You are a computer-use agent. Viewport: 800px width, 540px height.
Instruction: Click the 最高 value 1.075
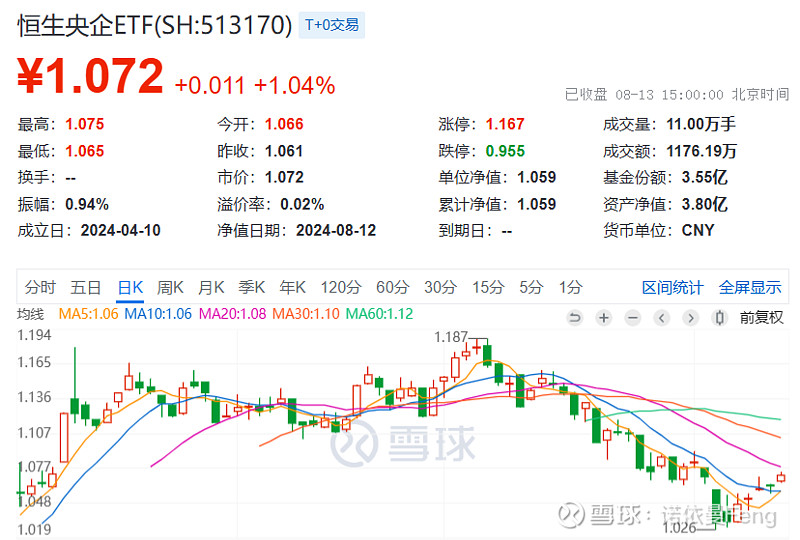click(x=85, y=124)
